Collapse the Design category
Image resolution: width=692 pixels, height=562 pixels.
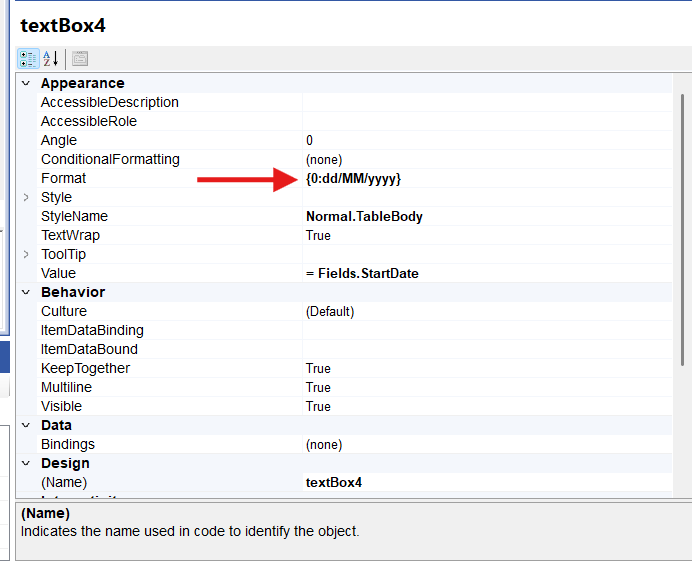point(26,464)
